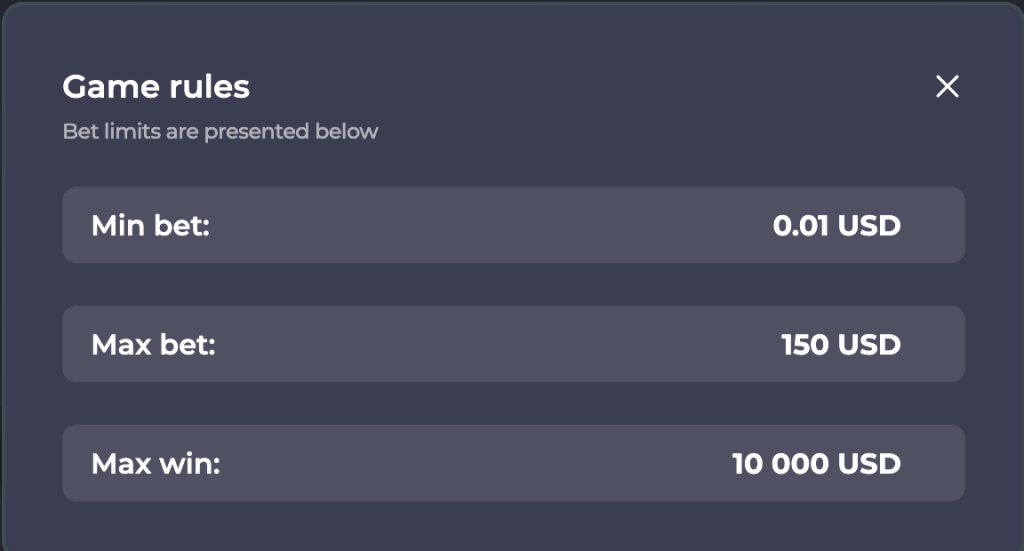This screenshot has height=551, width=1024.
Task: Click the 0.01 minimum bet amount
Action: point(801,225)
